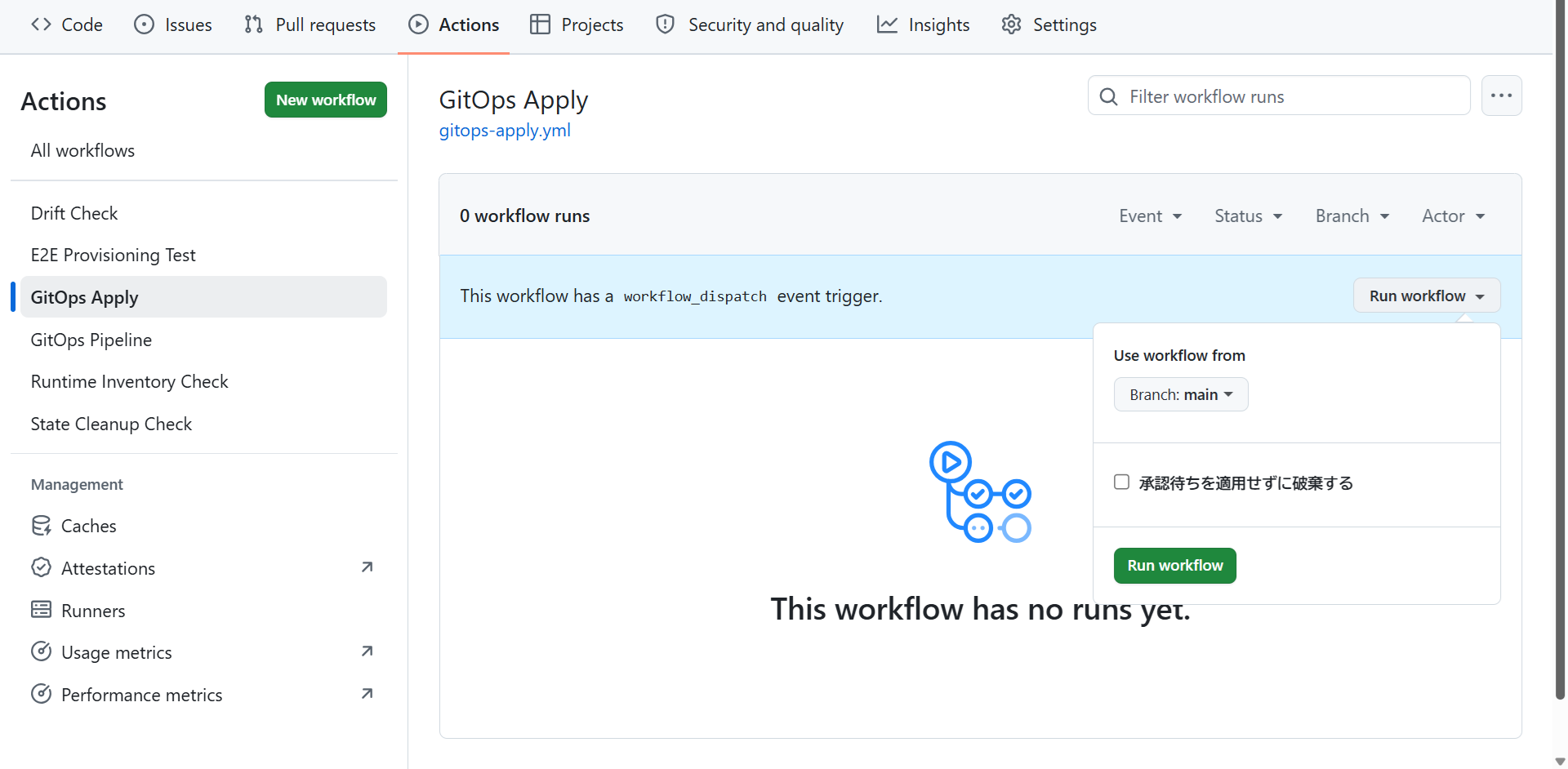This screenshot has height=769, width=1568.
Task: Open the E2E Provisioning Test workflow
Action: pos(204,255)
